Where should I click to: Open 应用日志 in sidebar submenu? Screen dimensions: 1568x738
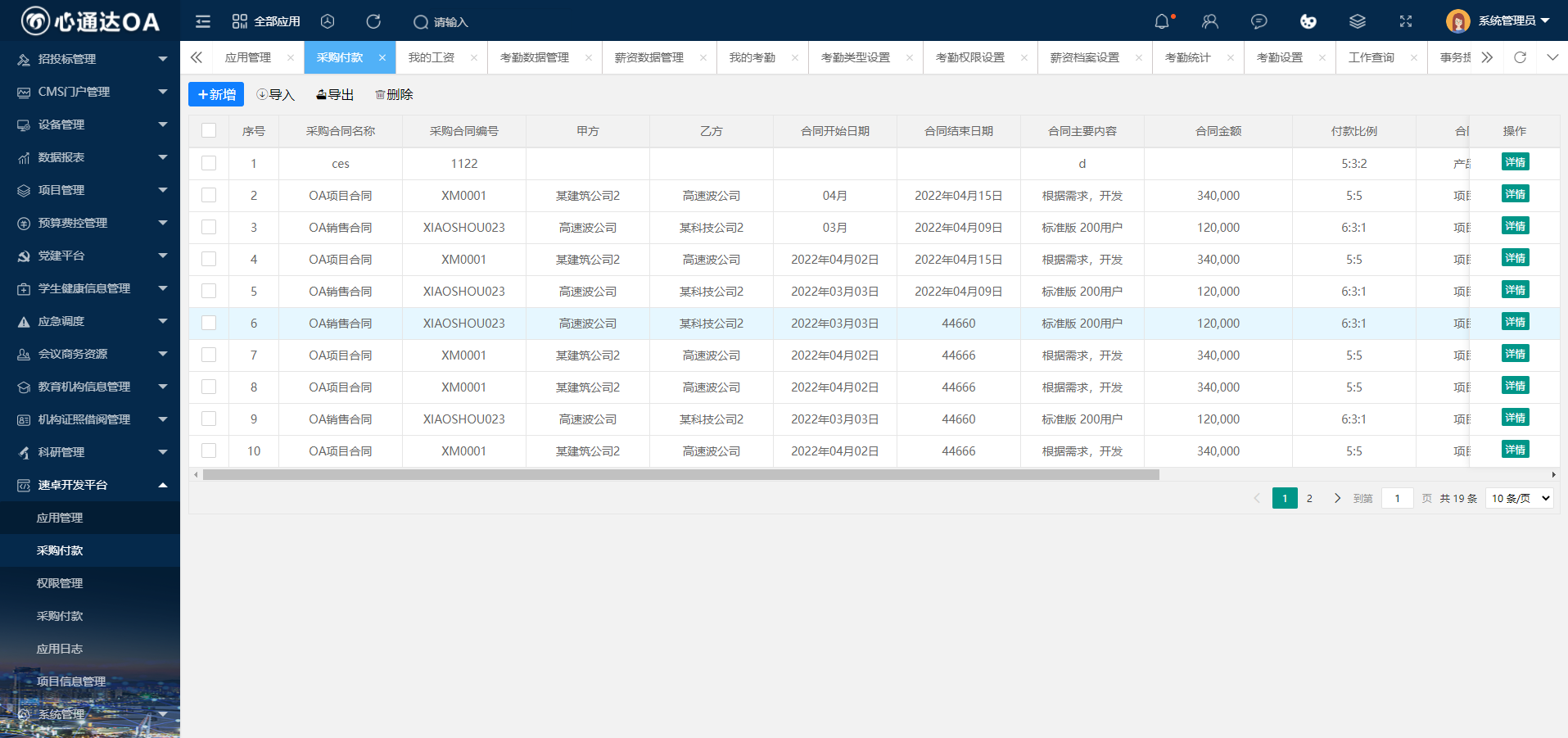coord(90,649)
